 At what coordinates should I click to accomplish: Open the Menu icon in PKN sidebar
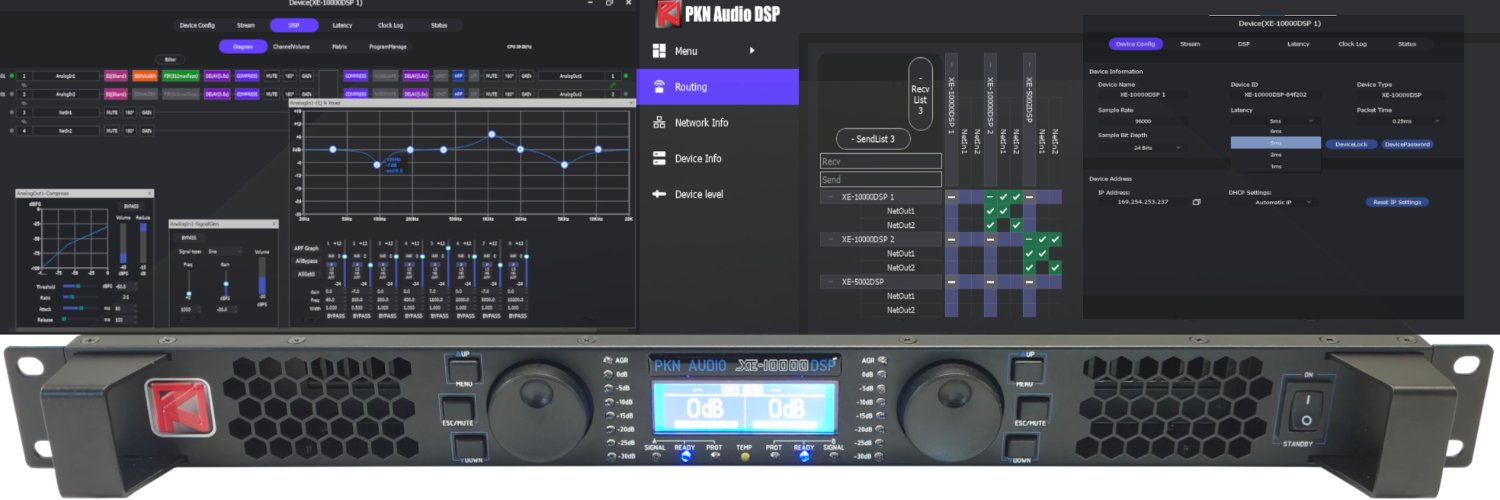pyautogui.click(x=658, y=51)
